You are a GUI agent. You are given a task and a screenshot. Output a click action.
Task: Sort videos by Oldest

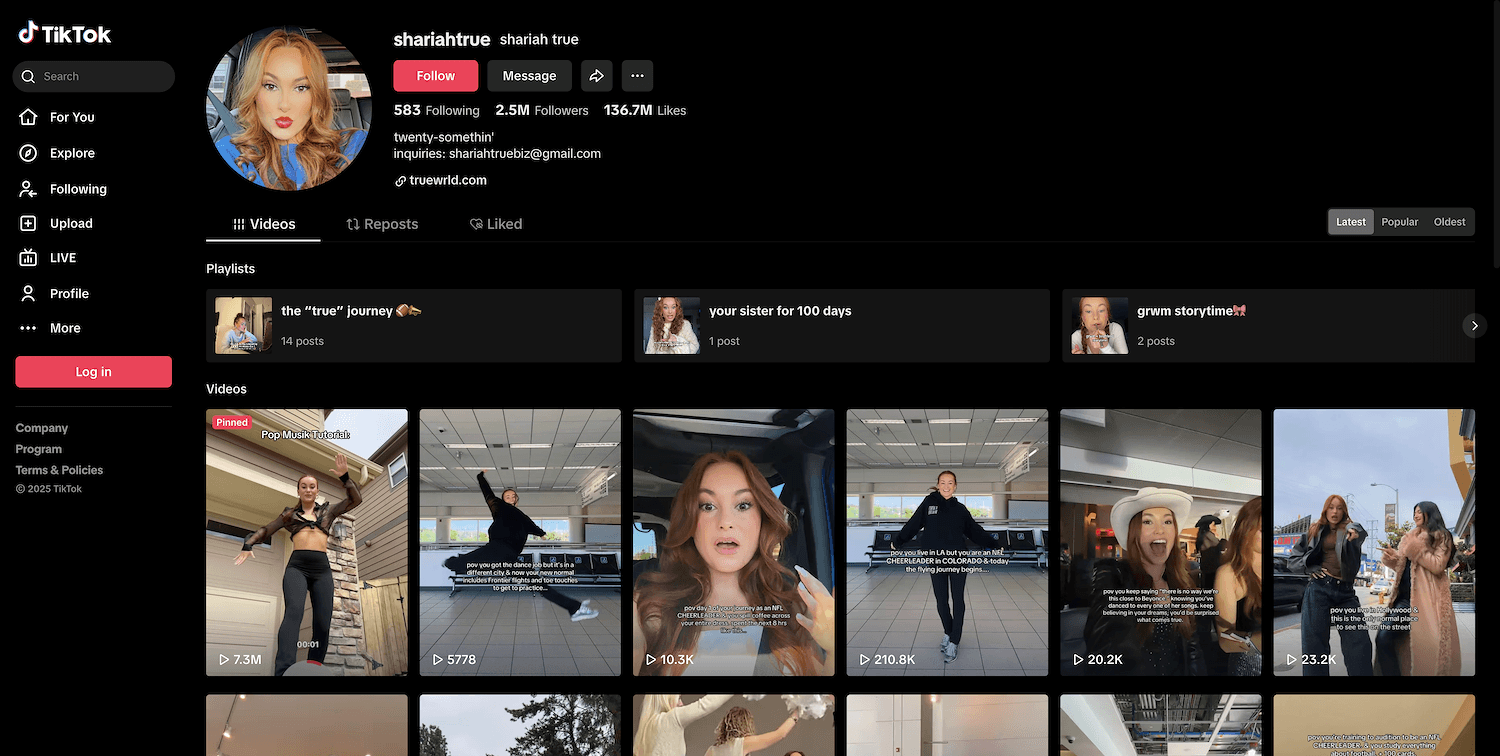[x=1449, y=222]
